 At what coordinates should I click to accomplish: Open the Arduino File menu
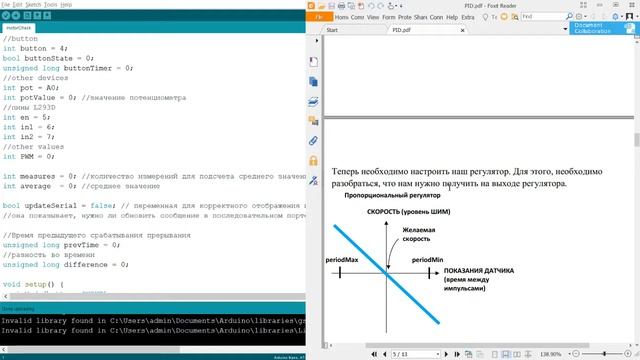pos(6,4)
